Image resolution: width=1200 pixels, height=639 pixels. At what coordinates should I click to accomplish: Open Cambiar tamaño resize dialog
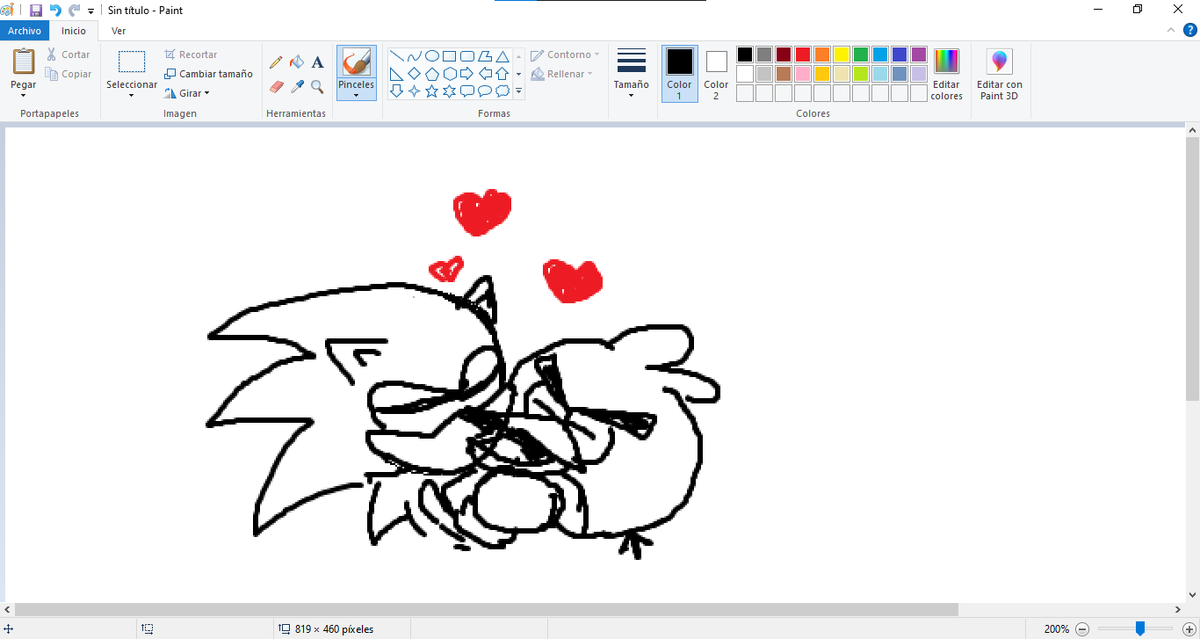point(208,74)
